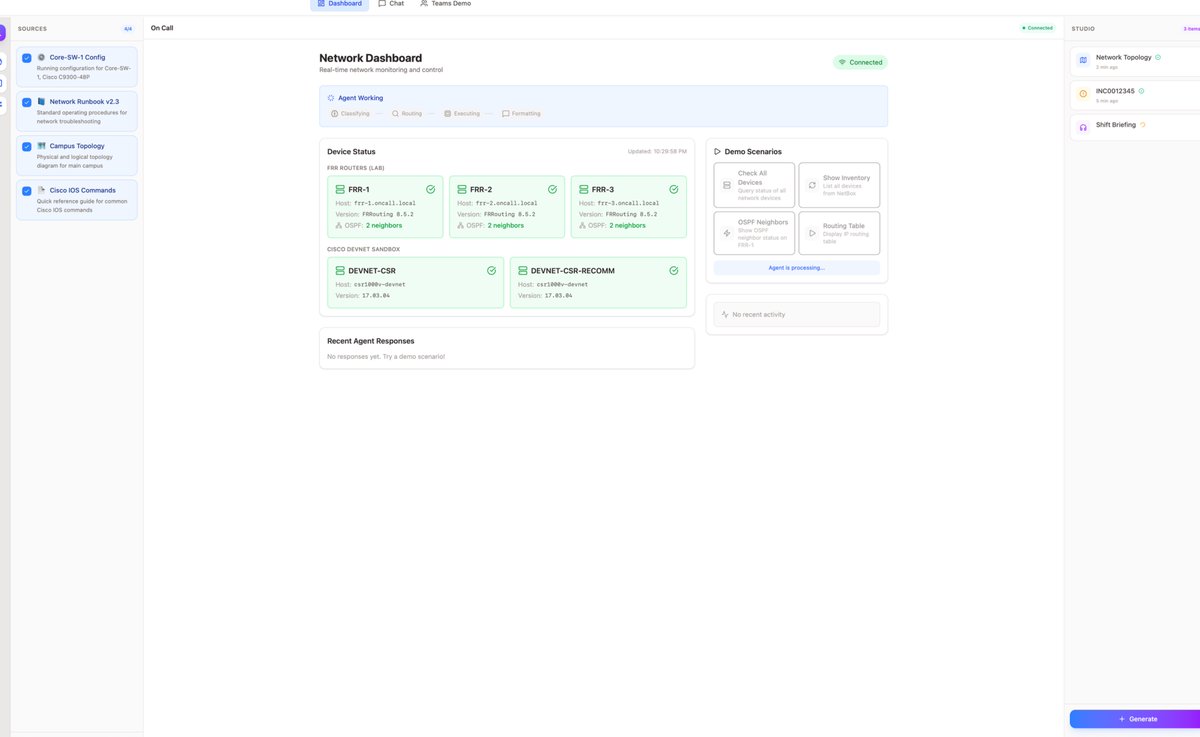Uncheck the Cisco IOS Commands source
Viewport: 1200px width, 737px height.
tap(27, 190)
